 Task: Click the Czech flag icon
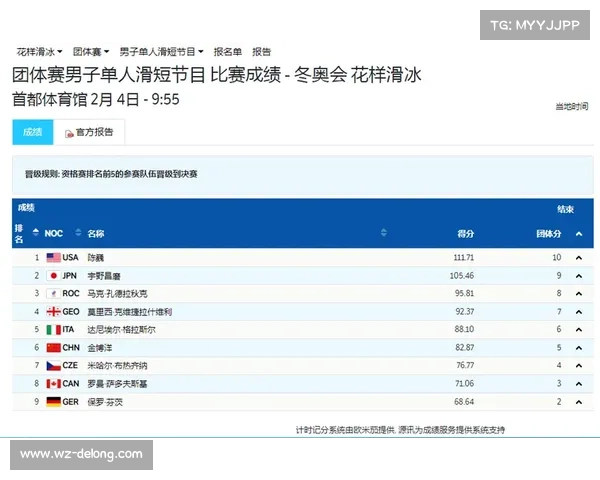point(54,366)
